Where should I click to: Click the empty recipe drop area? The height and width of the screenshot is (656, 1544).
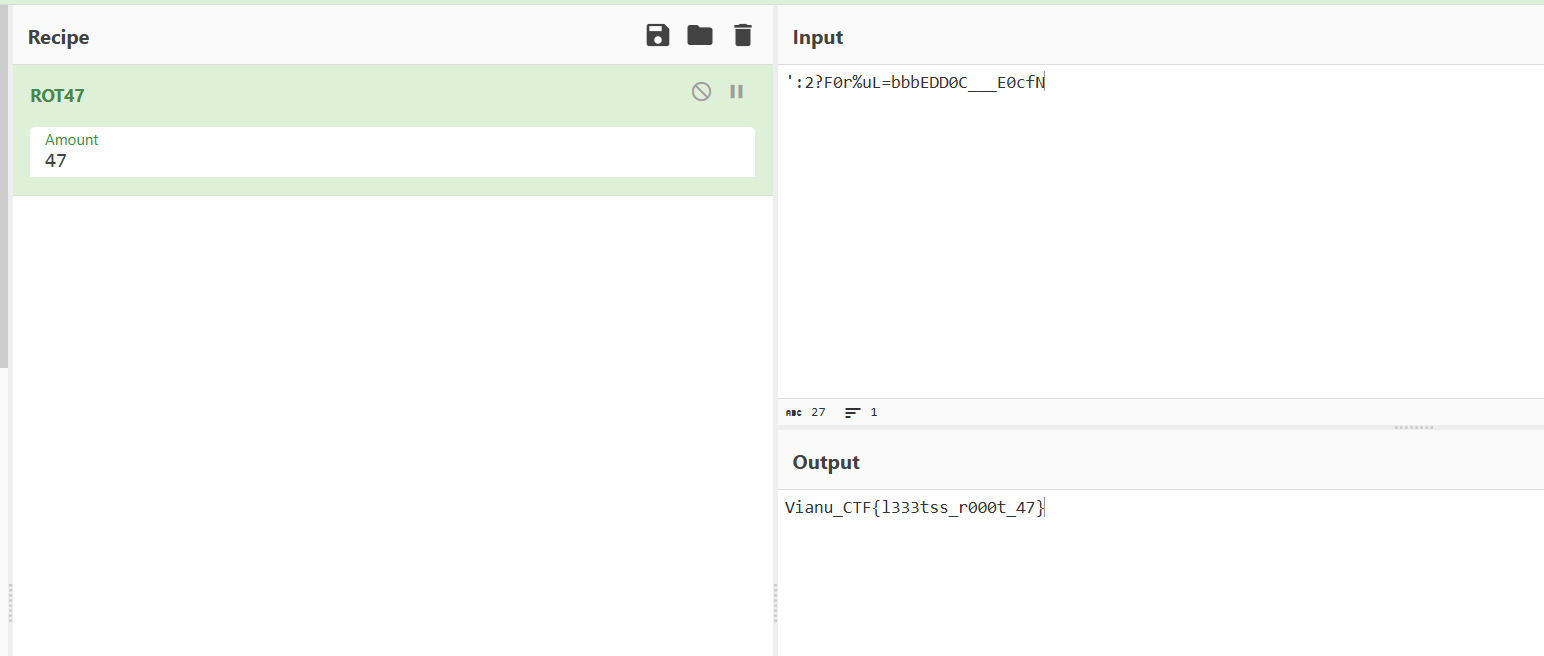(x=392, y=420)
